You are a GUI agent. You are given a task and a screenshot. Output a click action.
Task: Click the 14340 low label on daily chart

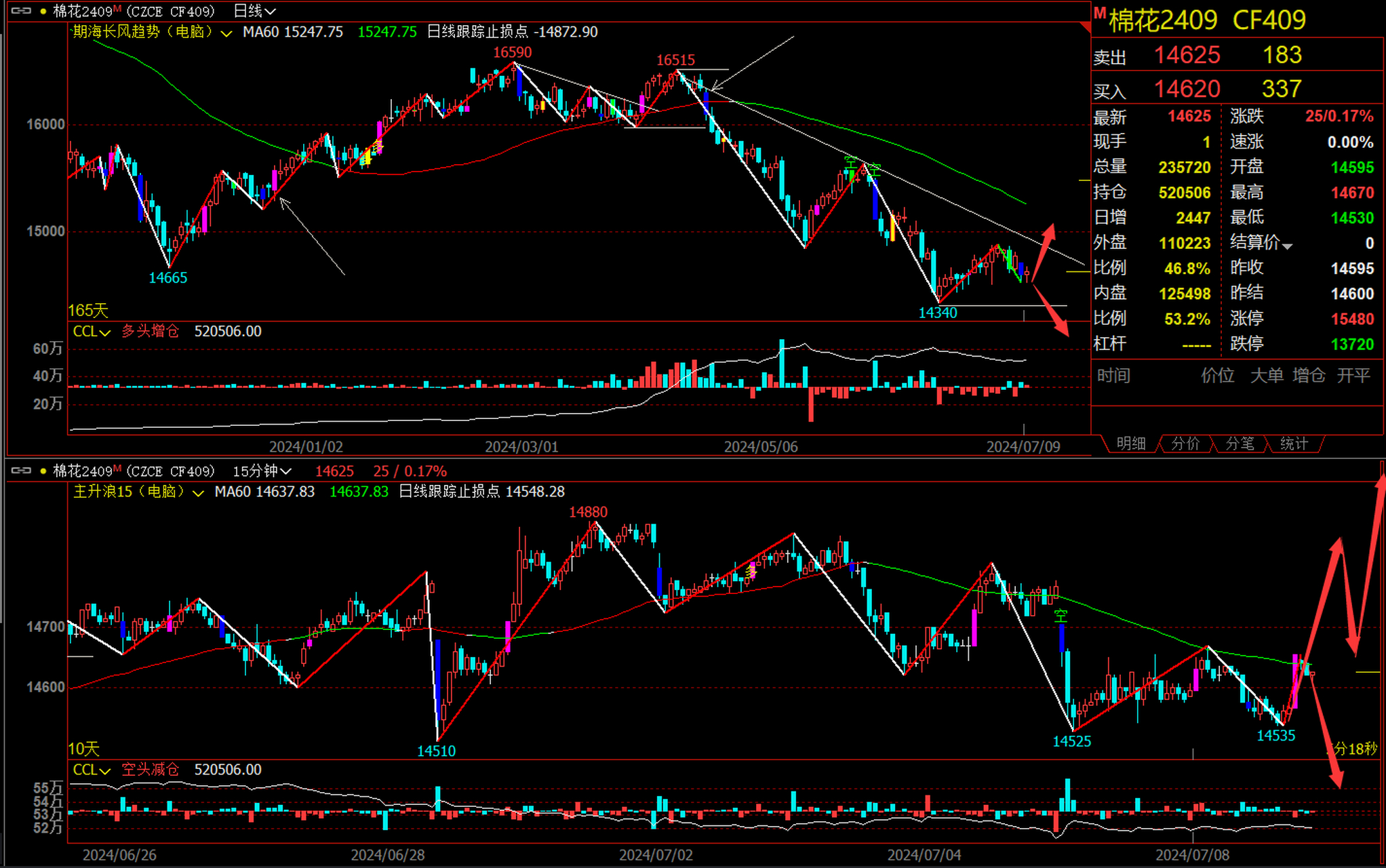pos(938,313)
